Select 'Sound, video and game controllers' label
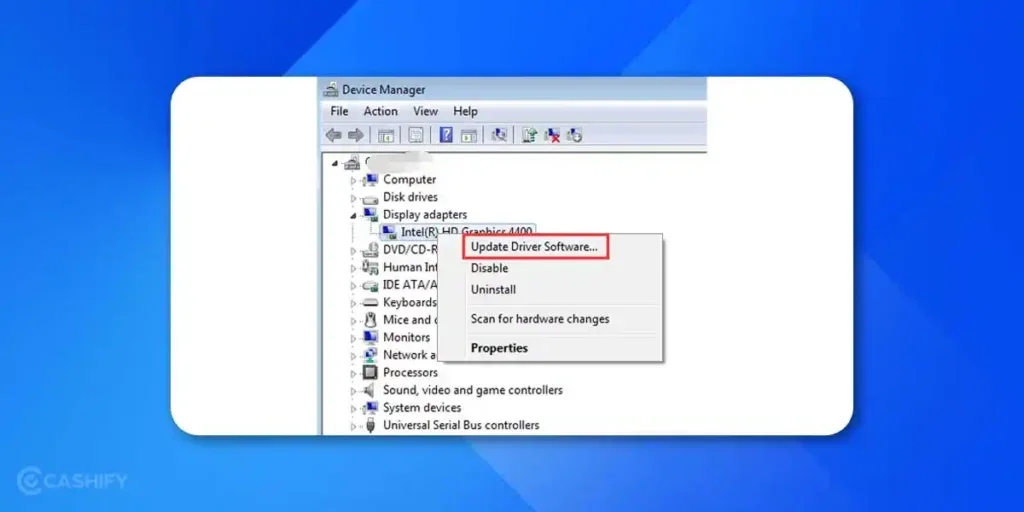This screenshot has width=1024, height=512. [473, 390]
